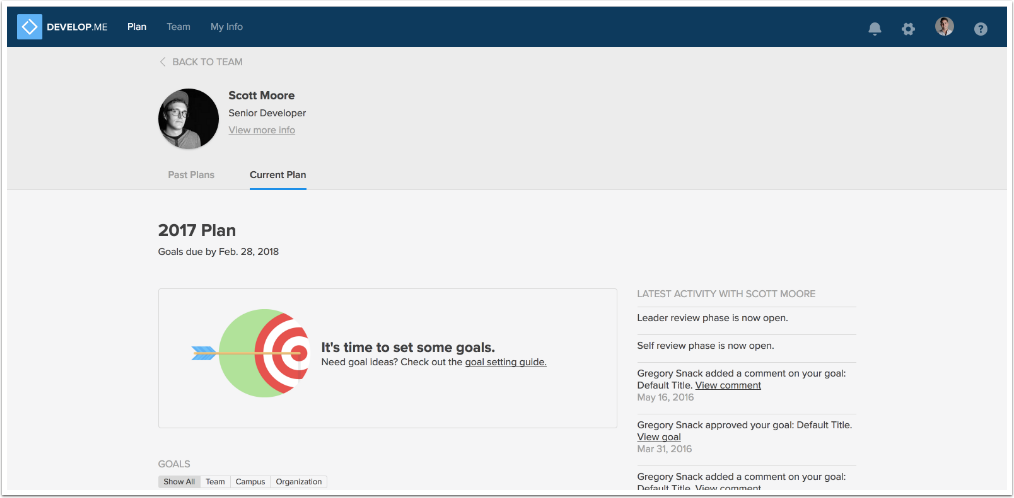Filter goals by Campus

(x=250, y=482)
